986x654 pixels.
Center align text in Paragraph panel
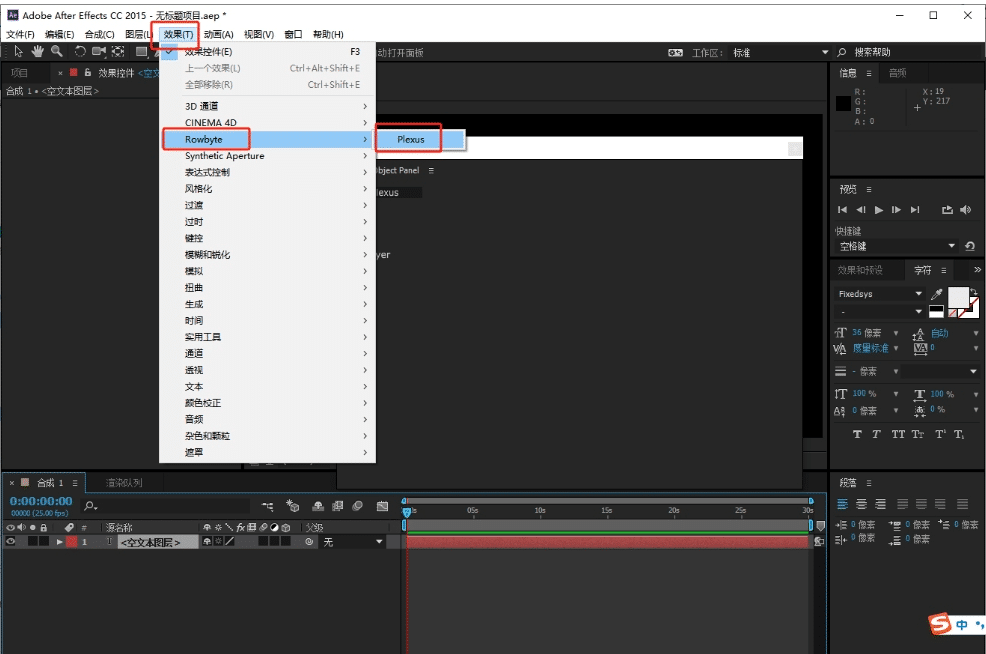click(x=861, y=505)
